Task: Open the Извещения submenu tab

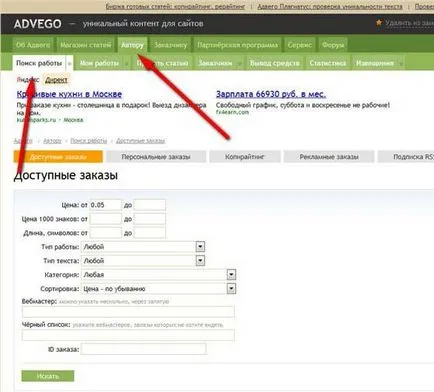Action: pyautogui.click(x=375, y=63)
